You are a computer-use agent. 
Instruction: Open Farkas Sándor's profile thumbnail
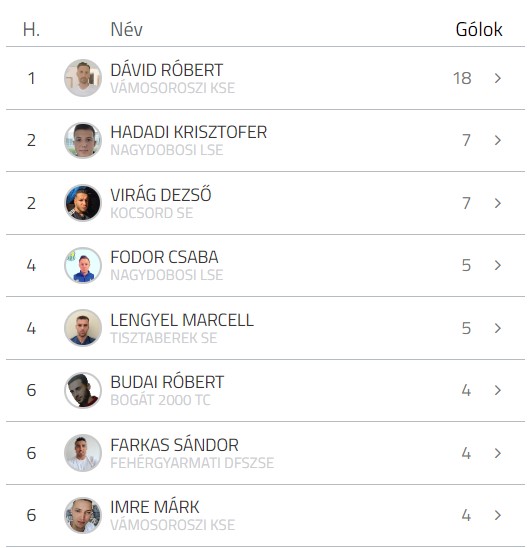(83, 453)
